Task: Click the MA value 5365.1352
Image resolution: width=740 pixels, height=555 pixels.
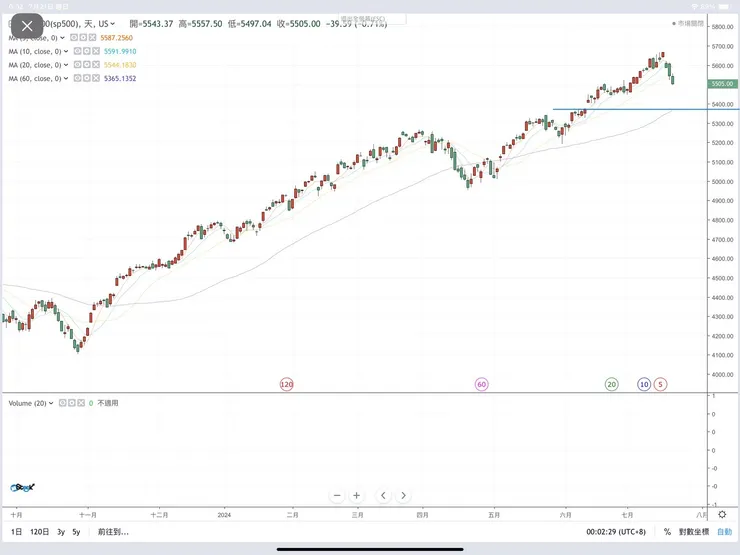Action: coord(120,78)
